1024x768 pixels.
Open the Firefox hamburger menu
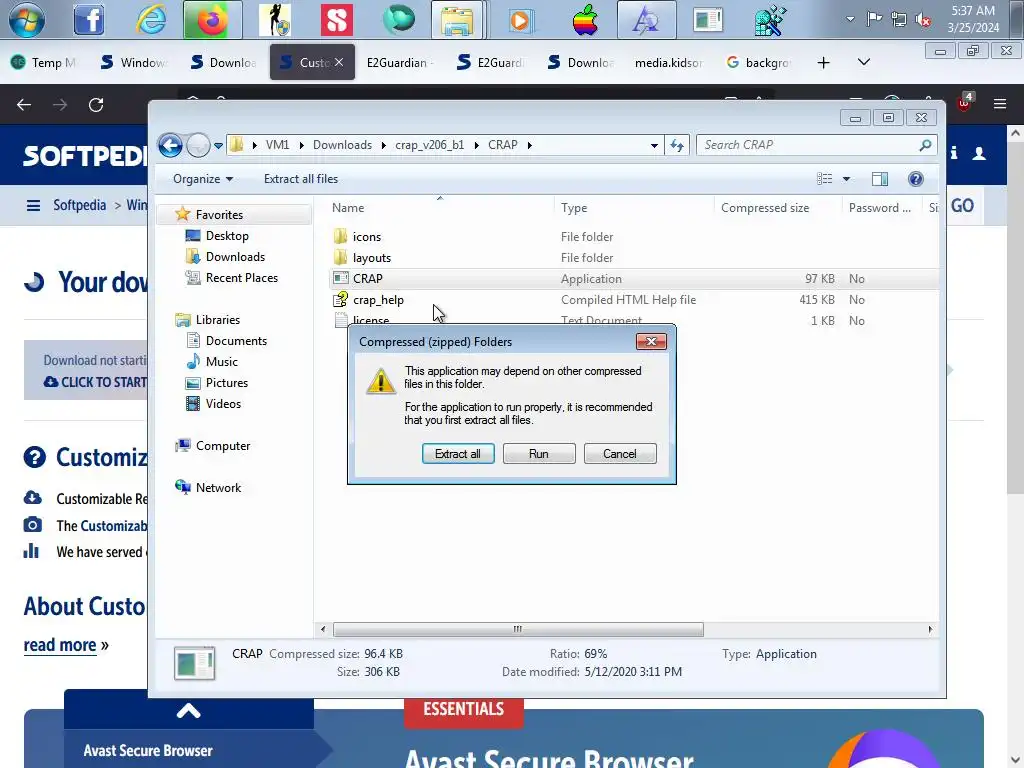(x=1000, y=104)
